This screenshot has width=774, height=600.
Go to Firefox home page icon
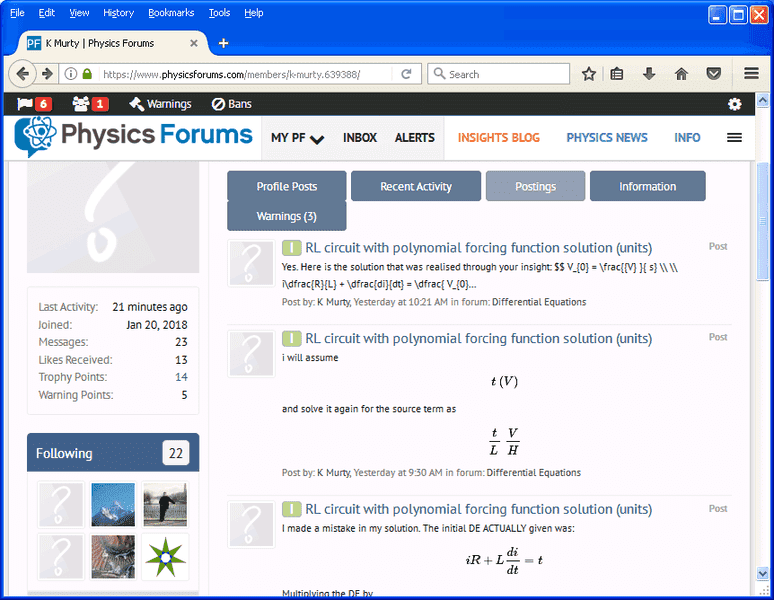(x=681, y=74)
